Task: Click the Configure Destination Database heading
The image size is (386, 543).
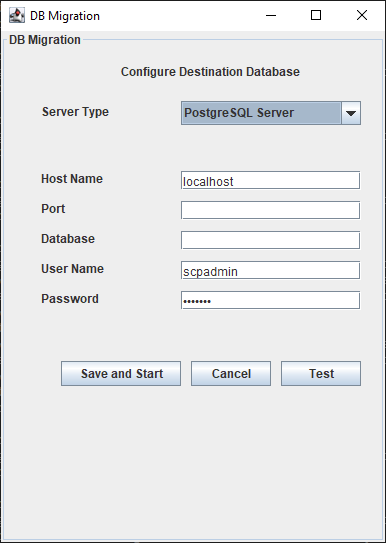Action: [210, 72]
